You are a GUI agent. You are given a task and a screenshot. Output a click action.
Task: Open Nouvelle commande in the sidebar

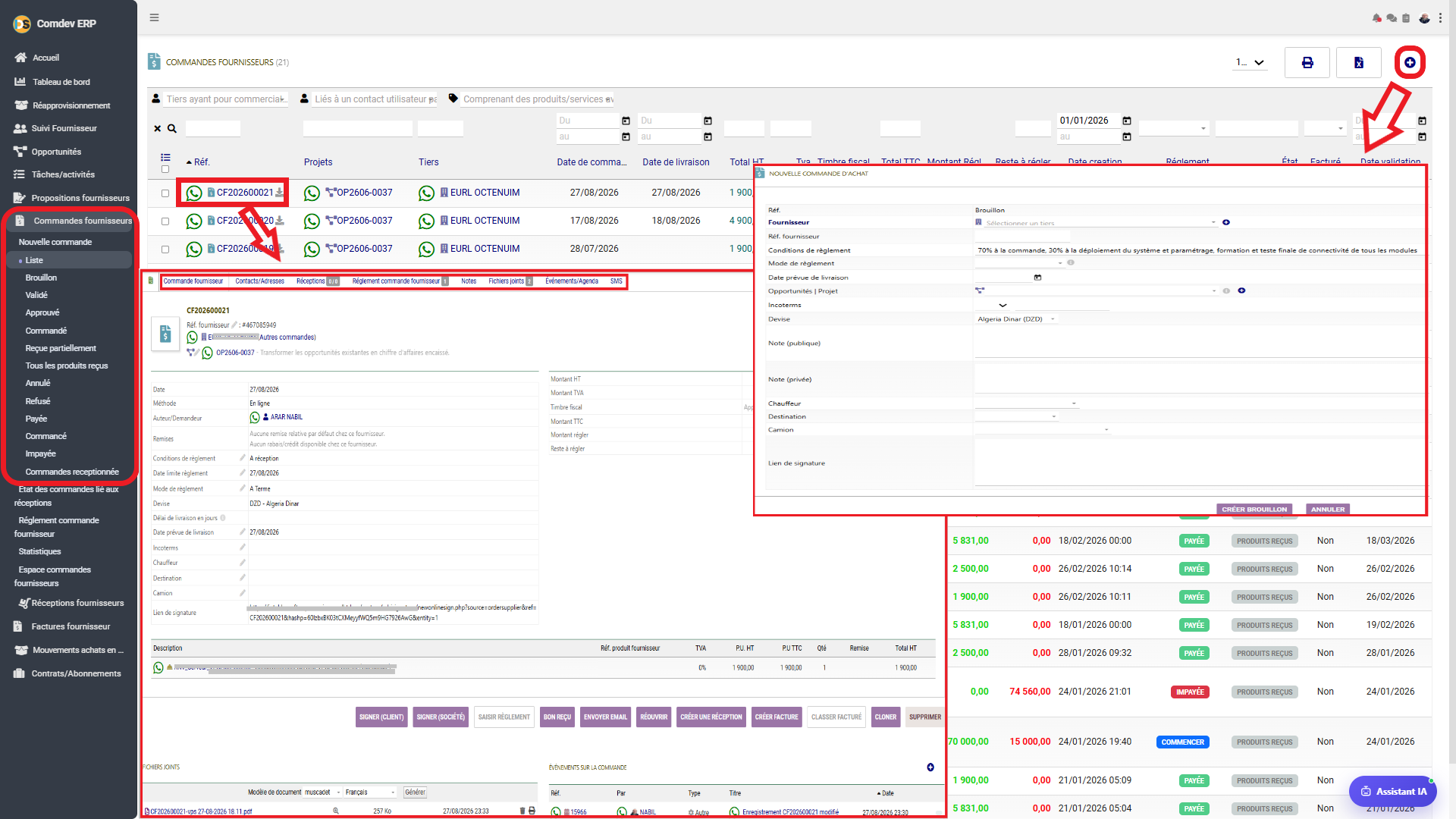[x=55, y=242]
